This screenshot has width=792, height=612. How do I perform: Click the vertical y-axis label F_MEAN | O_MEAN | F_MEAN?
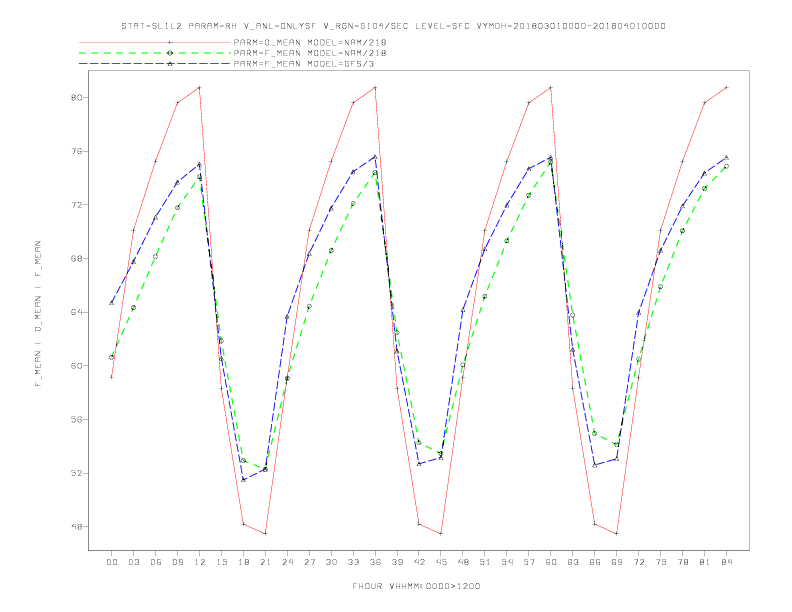click(38, 314)
